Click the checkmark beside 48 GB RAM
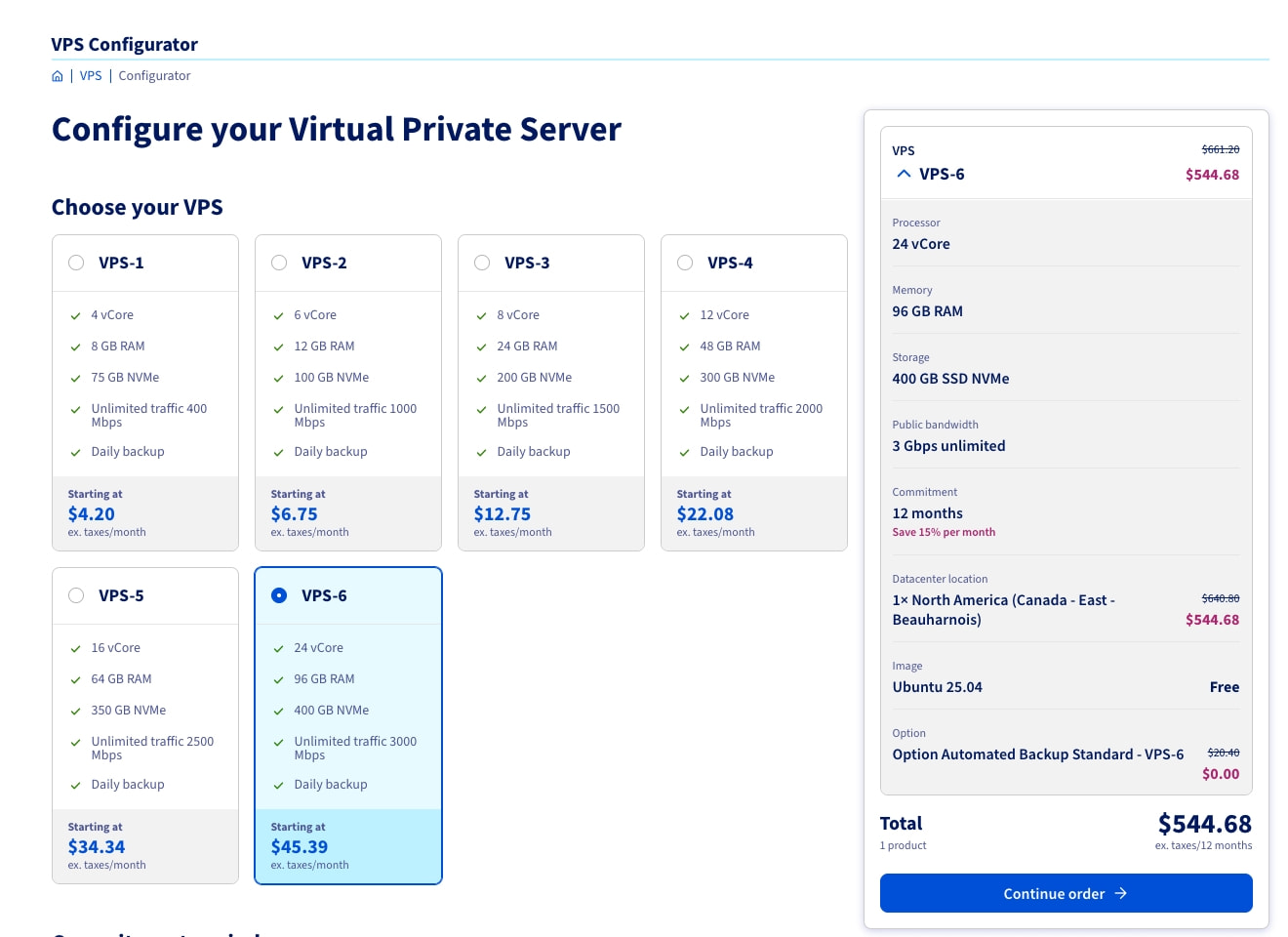This screenshot has height=937, width=1288. tap(684, 347)
